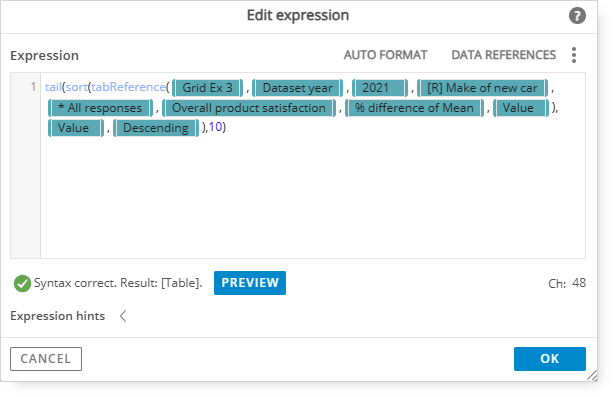Click the green syntax correct checkmark icon
Screen dimensions: 613x397
22,283
